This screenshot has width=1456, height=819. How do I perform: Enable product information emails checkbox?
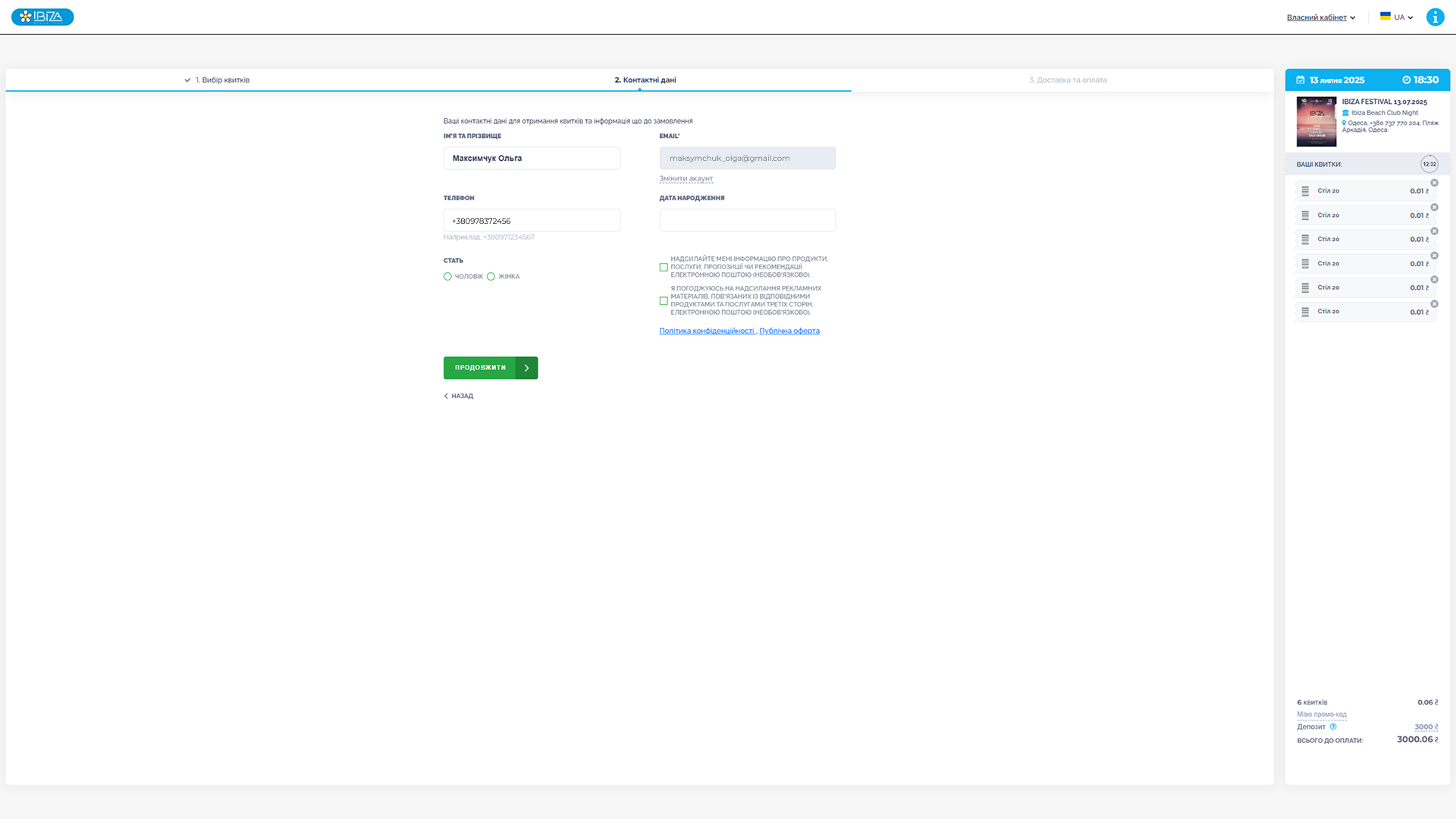664,267
